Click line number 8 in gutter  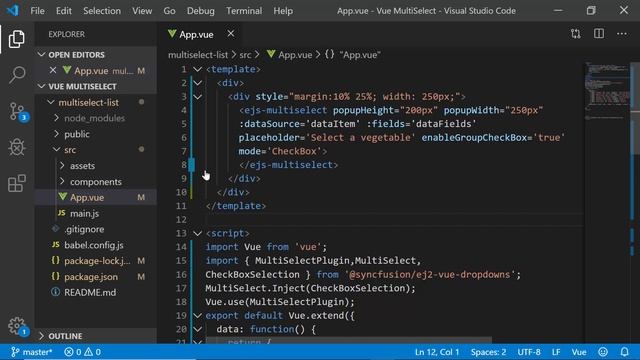(x=184, y=165)
